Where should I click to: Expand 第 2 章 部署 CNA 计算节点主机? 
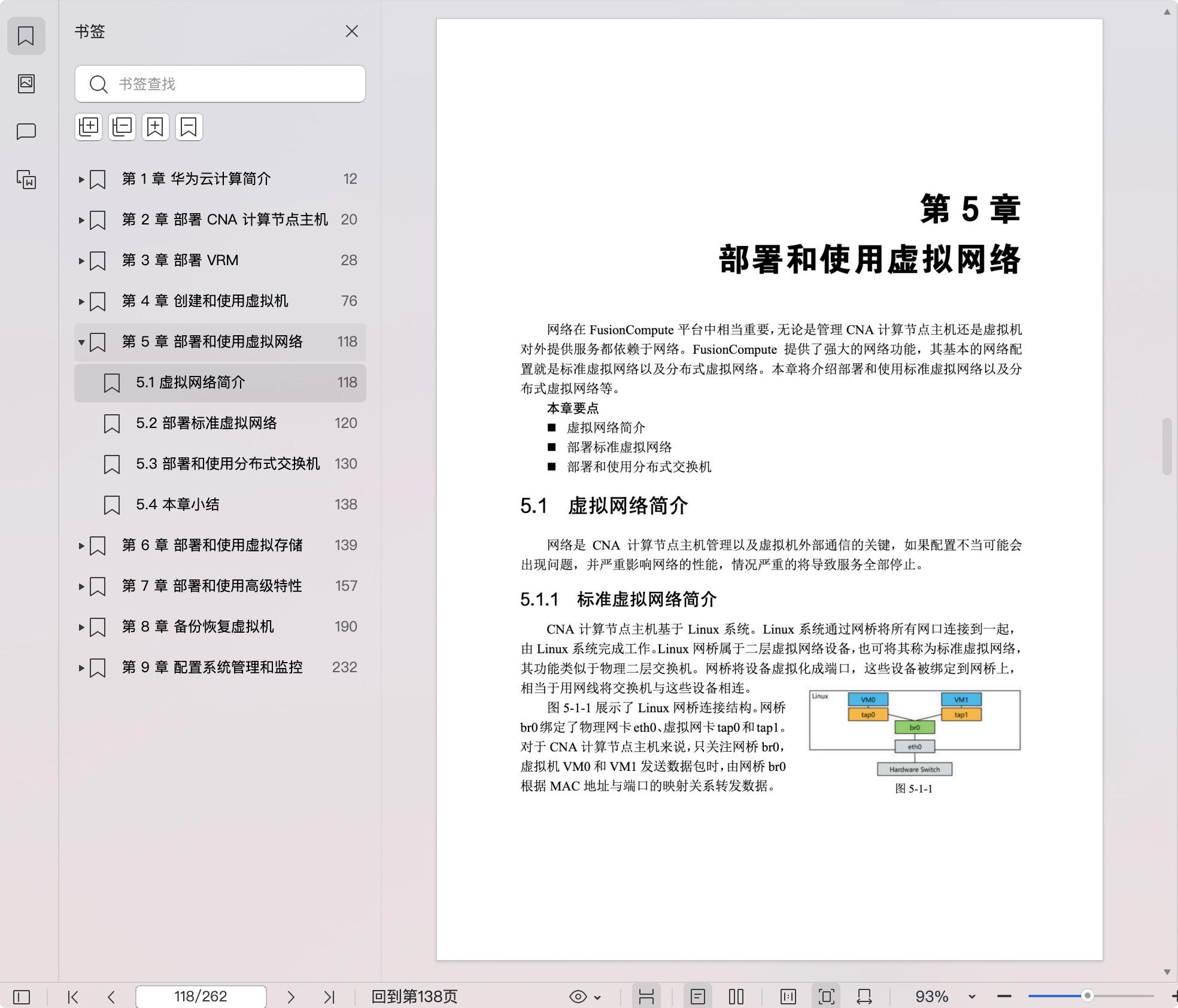pos(81,220)
